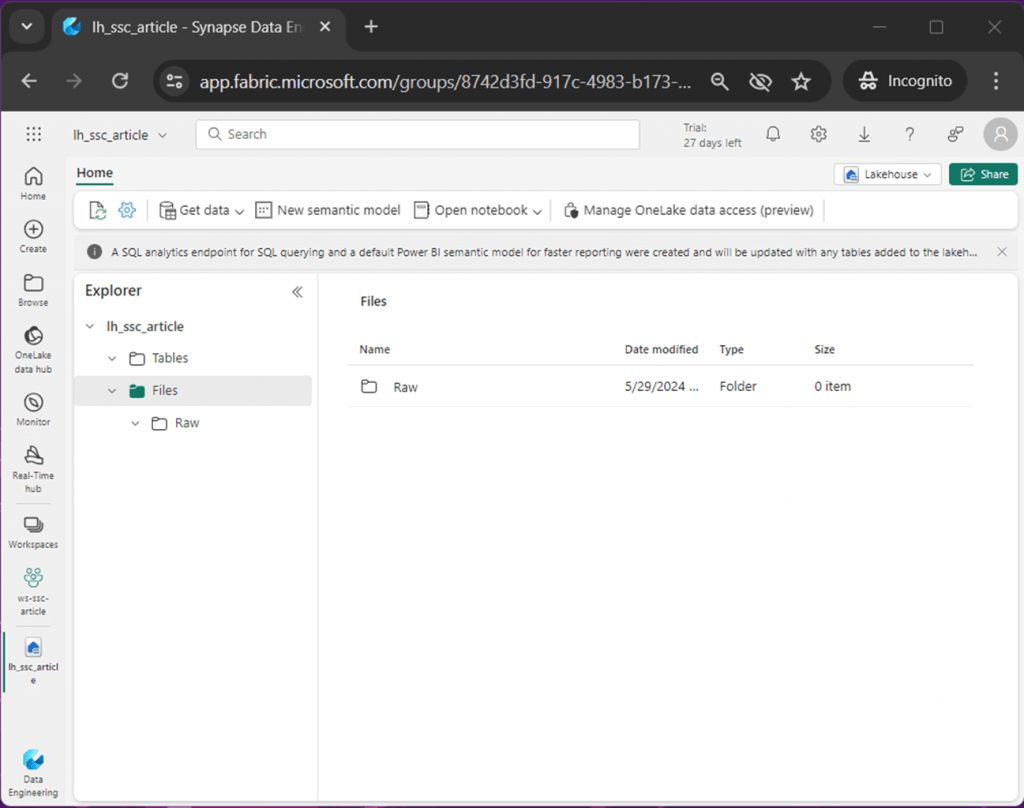Open the notifications bell

pos(772,133)
